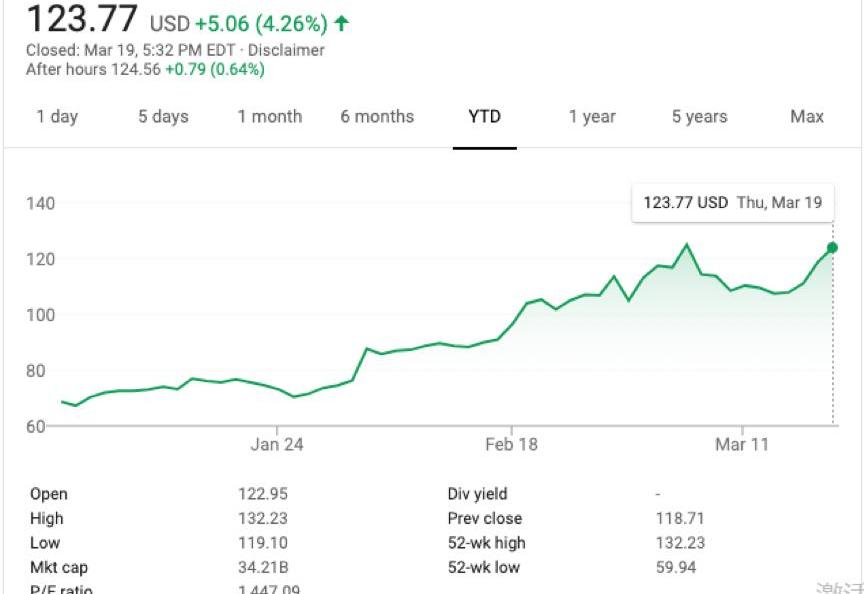Open the Disclaimer link
Image resolution: width=864 pixels, height=594 pixels.
pos(286,50)
